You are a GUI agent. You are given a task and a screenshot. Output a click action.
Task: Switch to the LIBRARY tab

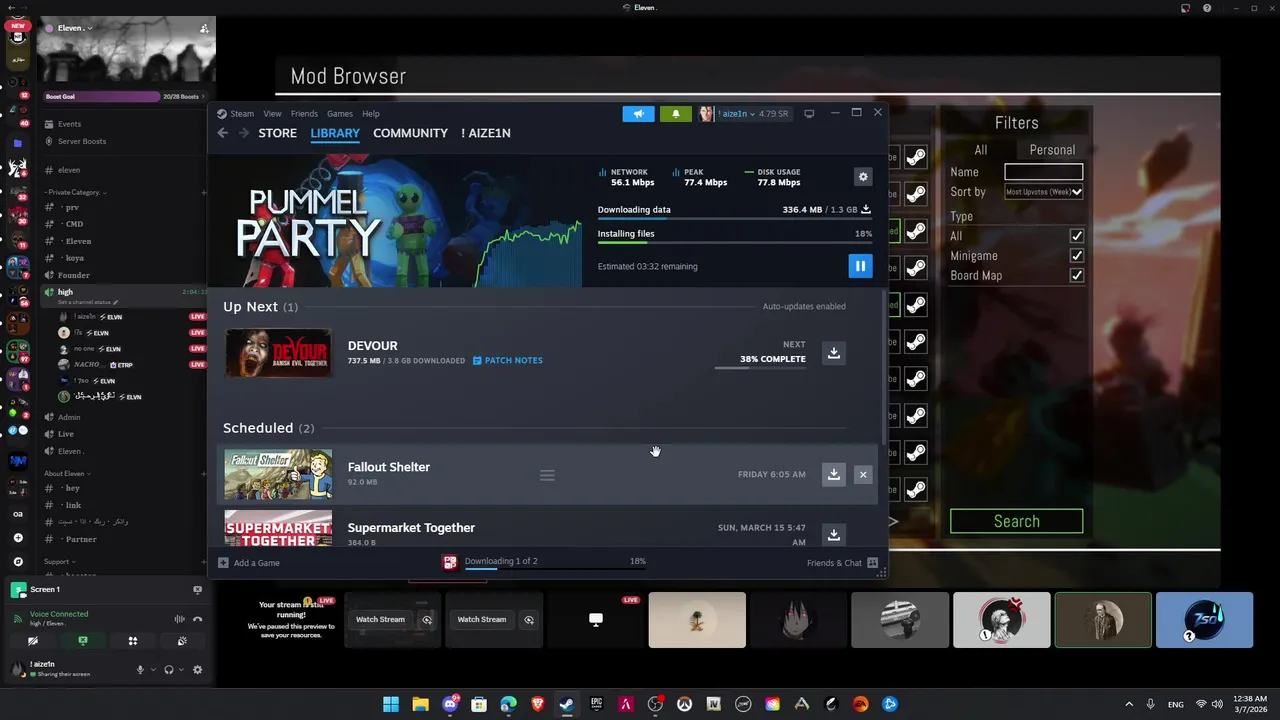(x=335, y=133)
